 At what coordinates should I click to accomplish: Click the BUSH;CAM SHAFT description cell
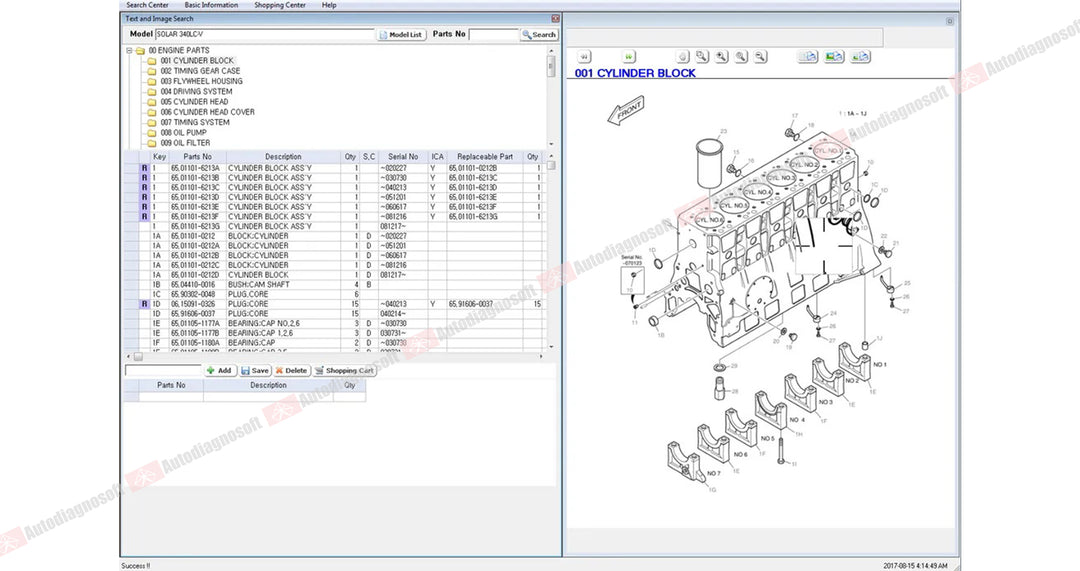tap(283, 284)
